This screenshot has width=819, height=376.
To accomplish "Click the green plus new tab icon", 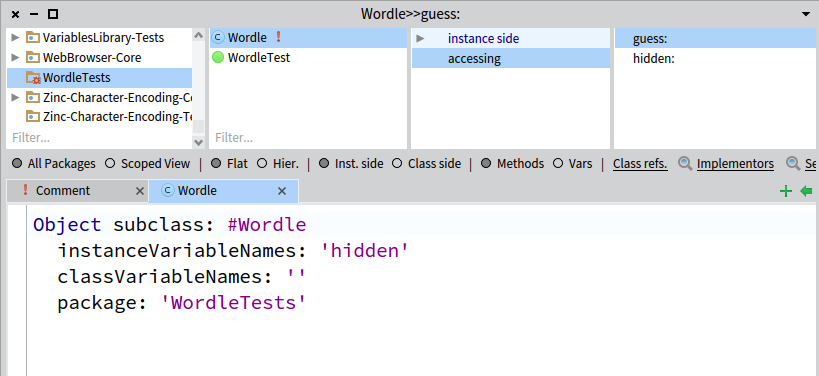I will [786, 191].
